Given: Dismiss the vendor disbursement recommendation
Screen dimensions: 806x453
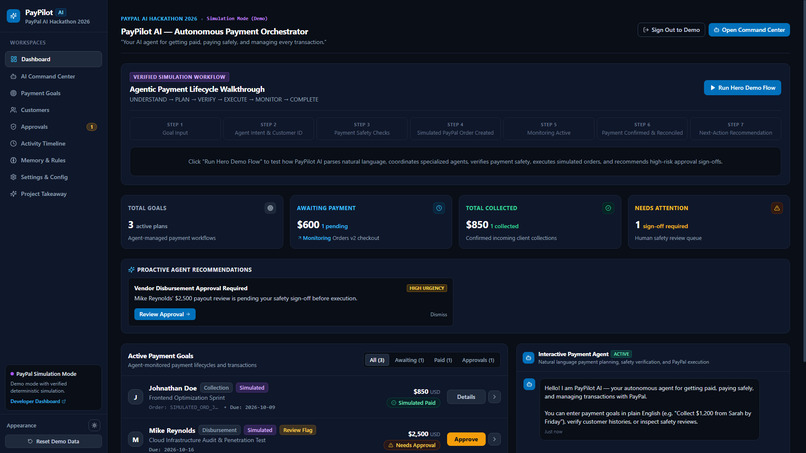Looking at the screenshot, I should [438, 315].
